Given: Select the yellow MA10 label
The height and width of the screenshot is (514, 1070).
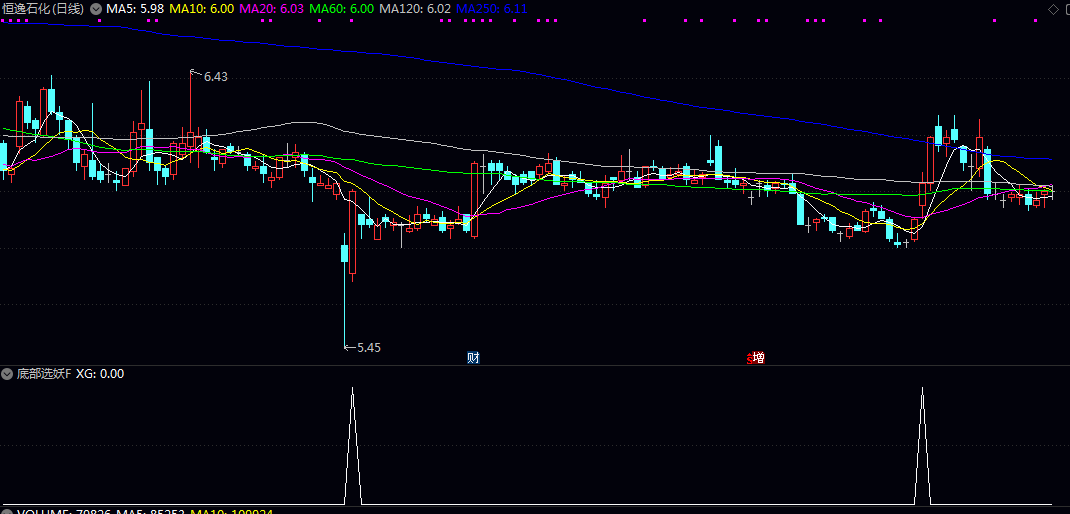Looking at the screenshot, I should click(201, 9).
